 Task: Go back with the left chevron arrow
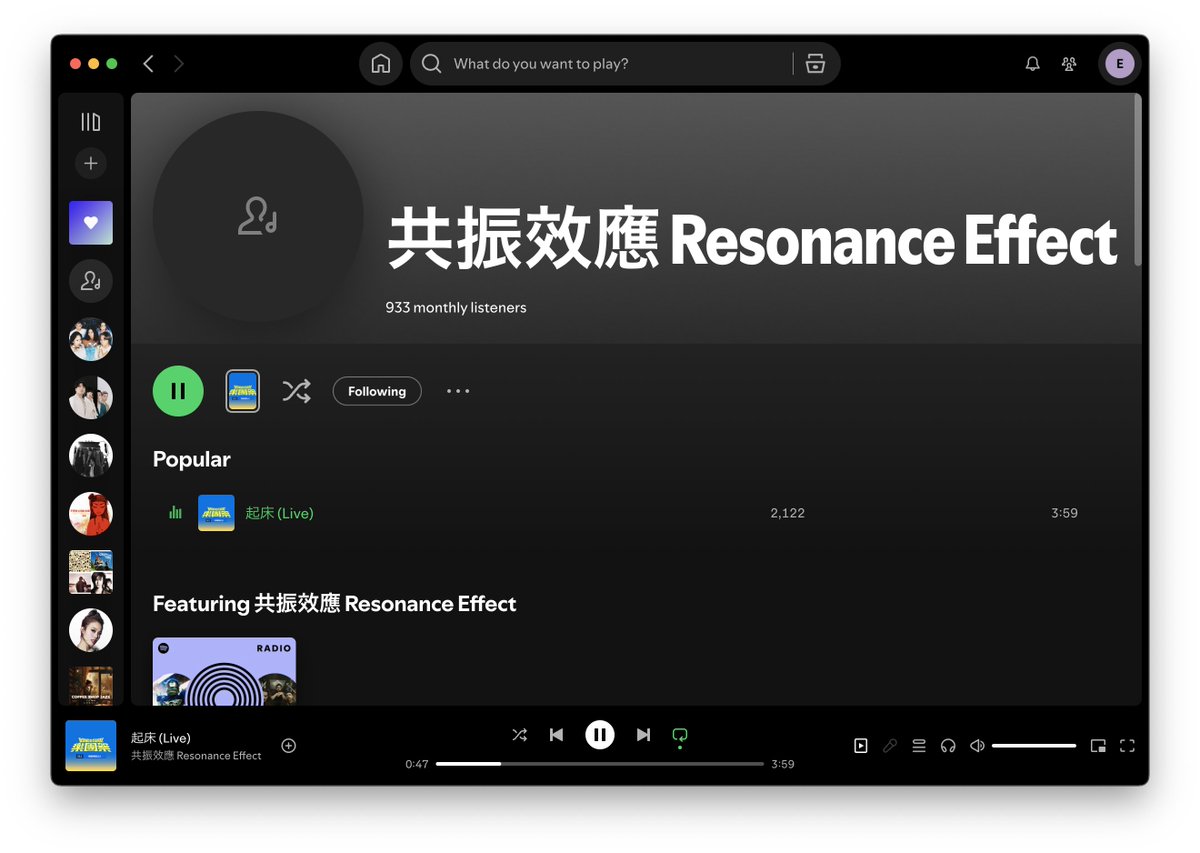tap(148, 64)
